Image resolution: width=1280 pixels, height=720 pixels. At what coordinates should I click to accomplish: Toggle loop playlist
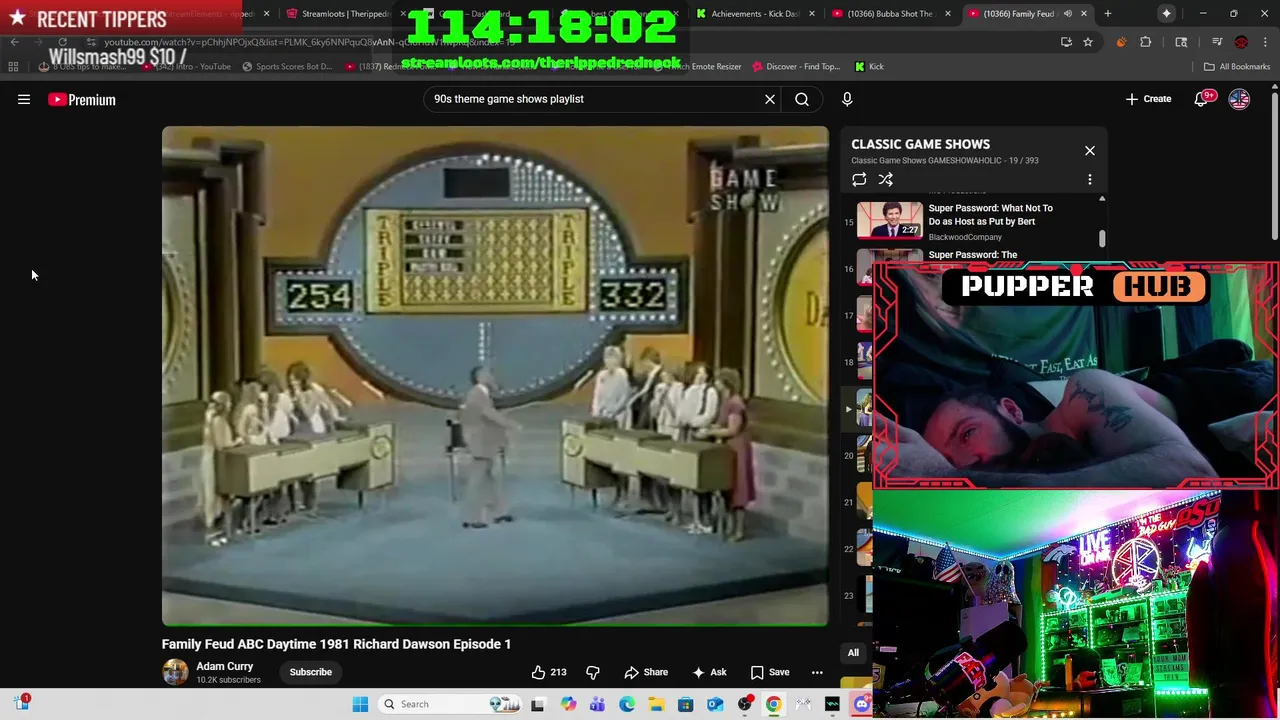tap(859, 180)
